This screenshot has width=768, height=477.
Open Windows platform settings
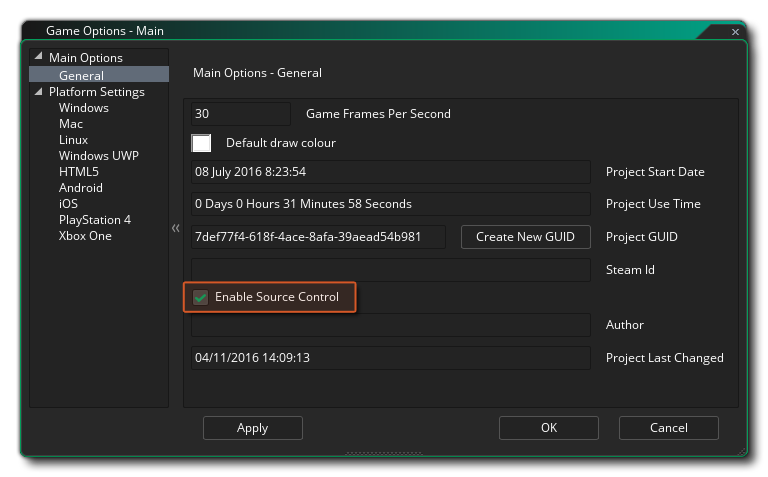coord(83,108)
